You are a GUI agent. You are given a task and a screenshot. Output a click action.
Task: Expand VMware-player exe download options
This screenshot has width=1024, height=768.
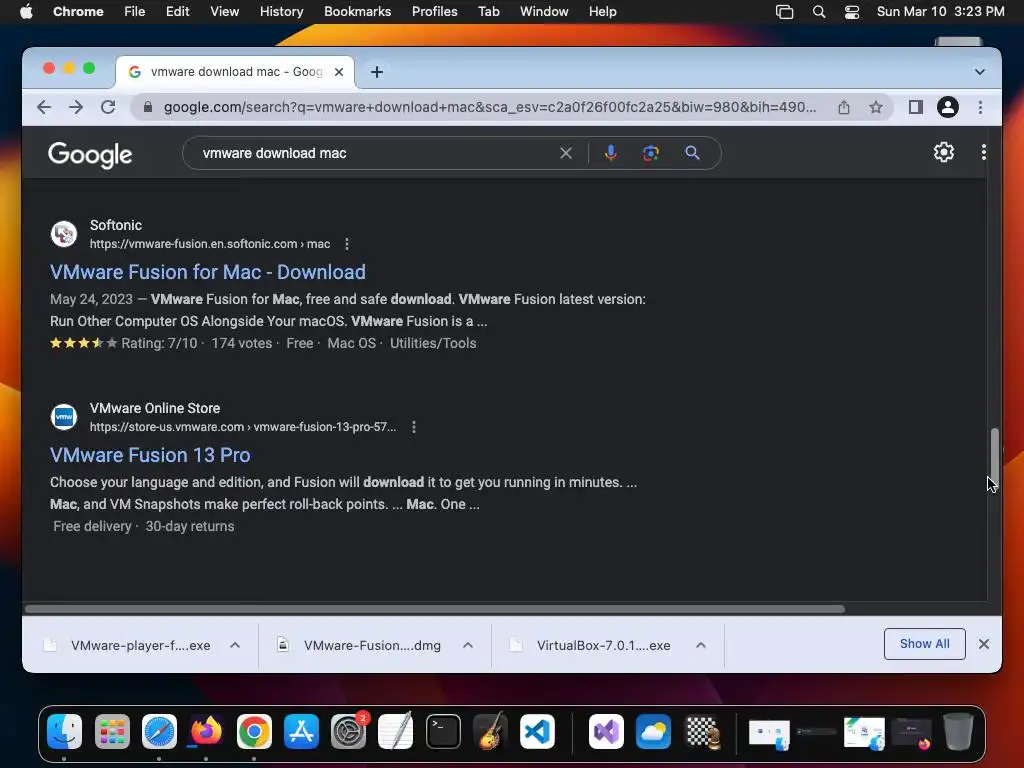point(235,645)
